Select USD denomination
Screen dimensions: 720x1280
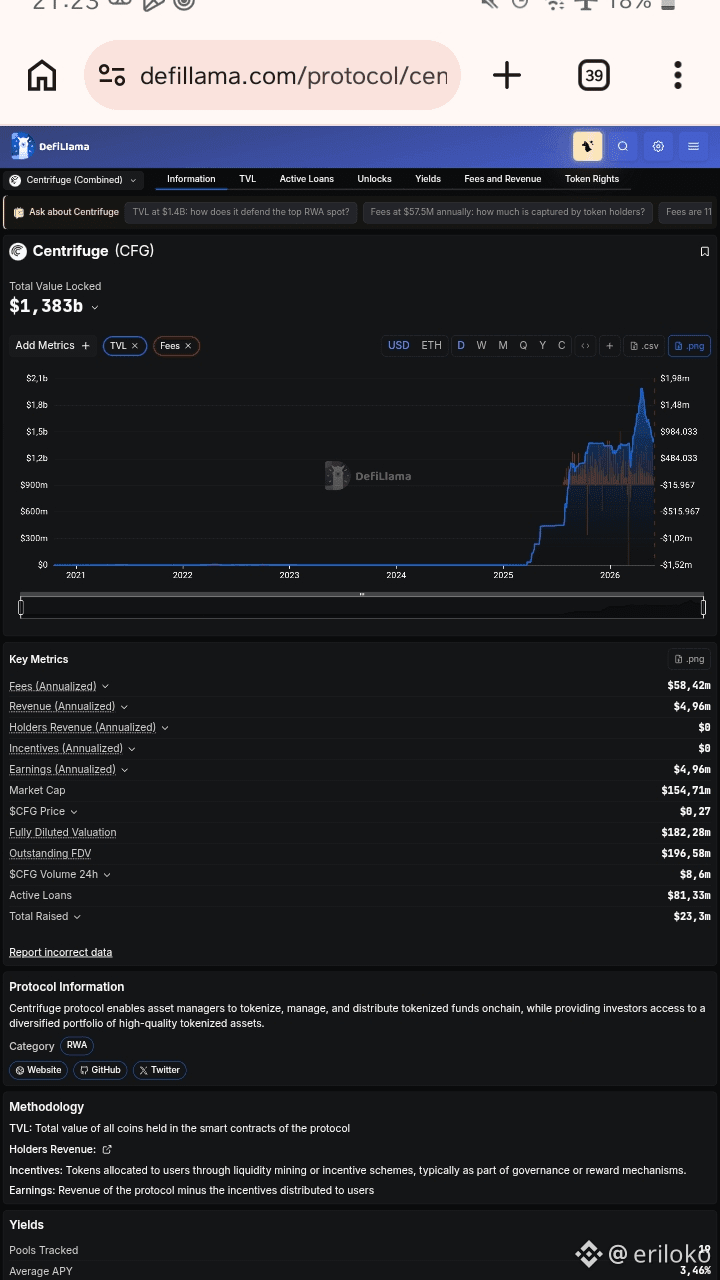pos(398,345)
